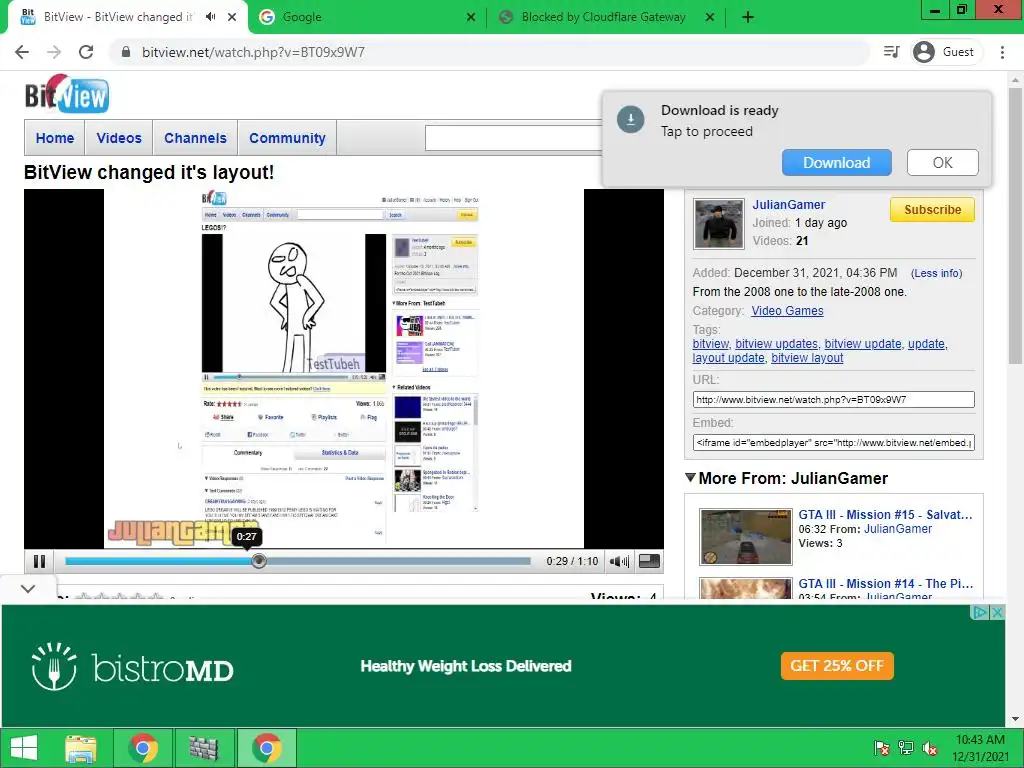Select the video URL field
This screenshot has height=768, width=1024.
[x=833, y=400]
